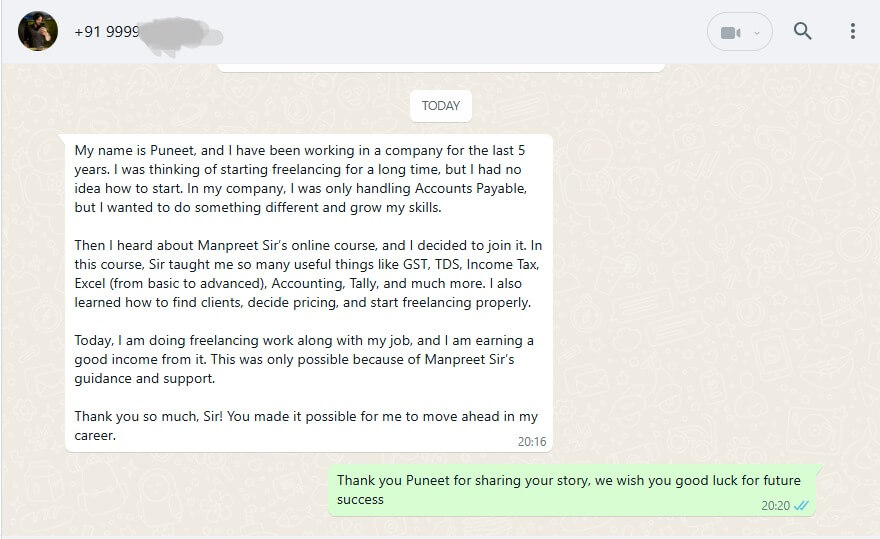
Task: Start a video call with the contact
Action: coord(730,32)
